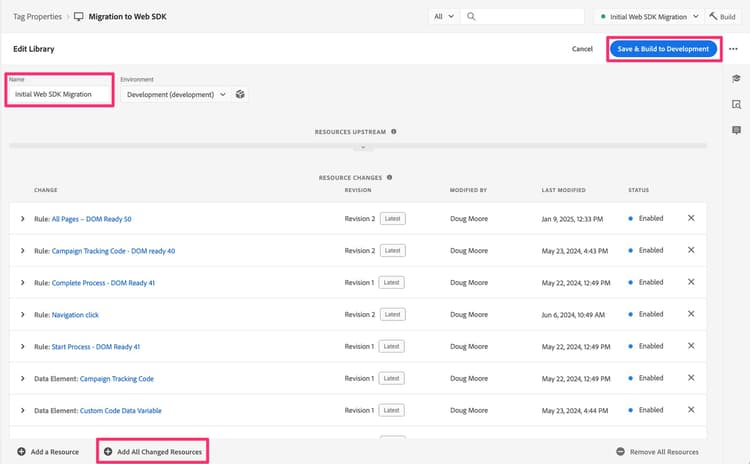Remove Custom Code Data Variable data element

click(x=691, y=410)
